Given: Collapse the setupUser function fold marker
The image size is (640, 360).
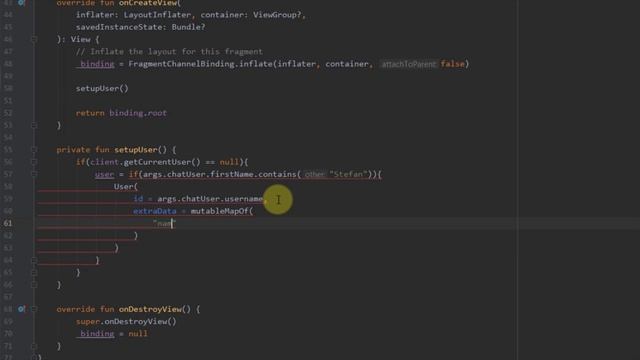Looking at the screenshot, I should click(34, 150).
